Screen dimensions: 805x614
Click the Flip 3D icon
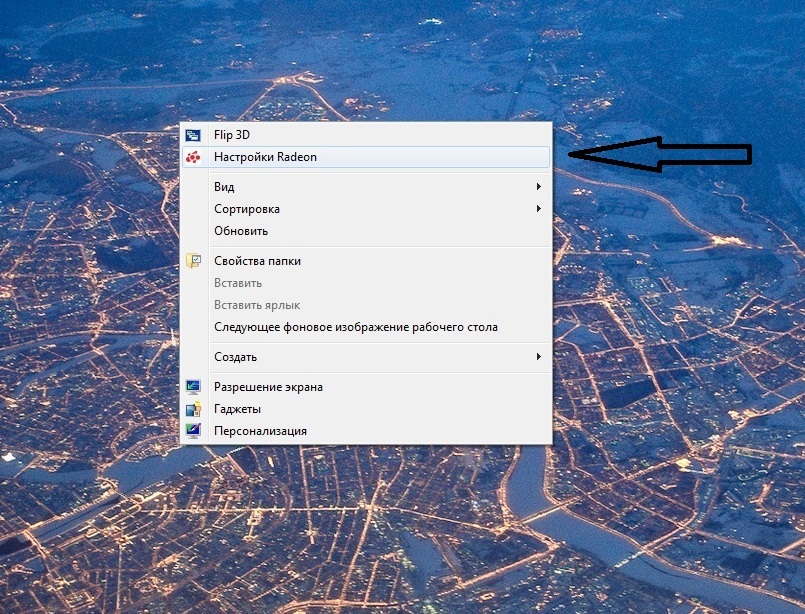(193, 135)
